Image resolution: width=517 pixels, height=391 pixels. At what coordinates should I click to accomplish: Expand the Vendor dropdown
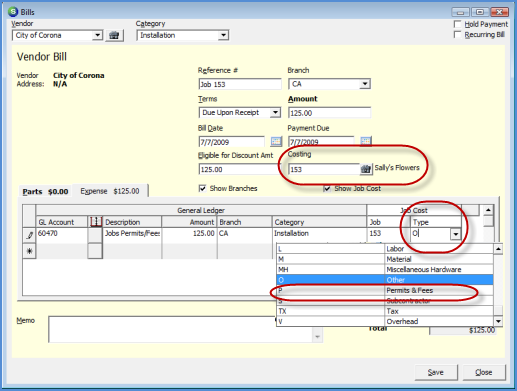pyautogui.click(x=97, y=35)
